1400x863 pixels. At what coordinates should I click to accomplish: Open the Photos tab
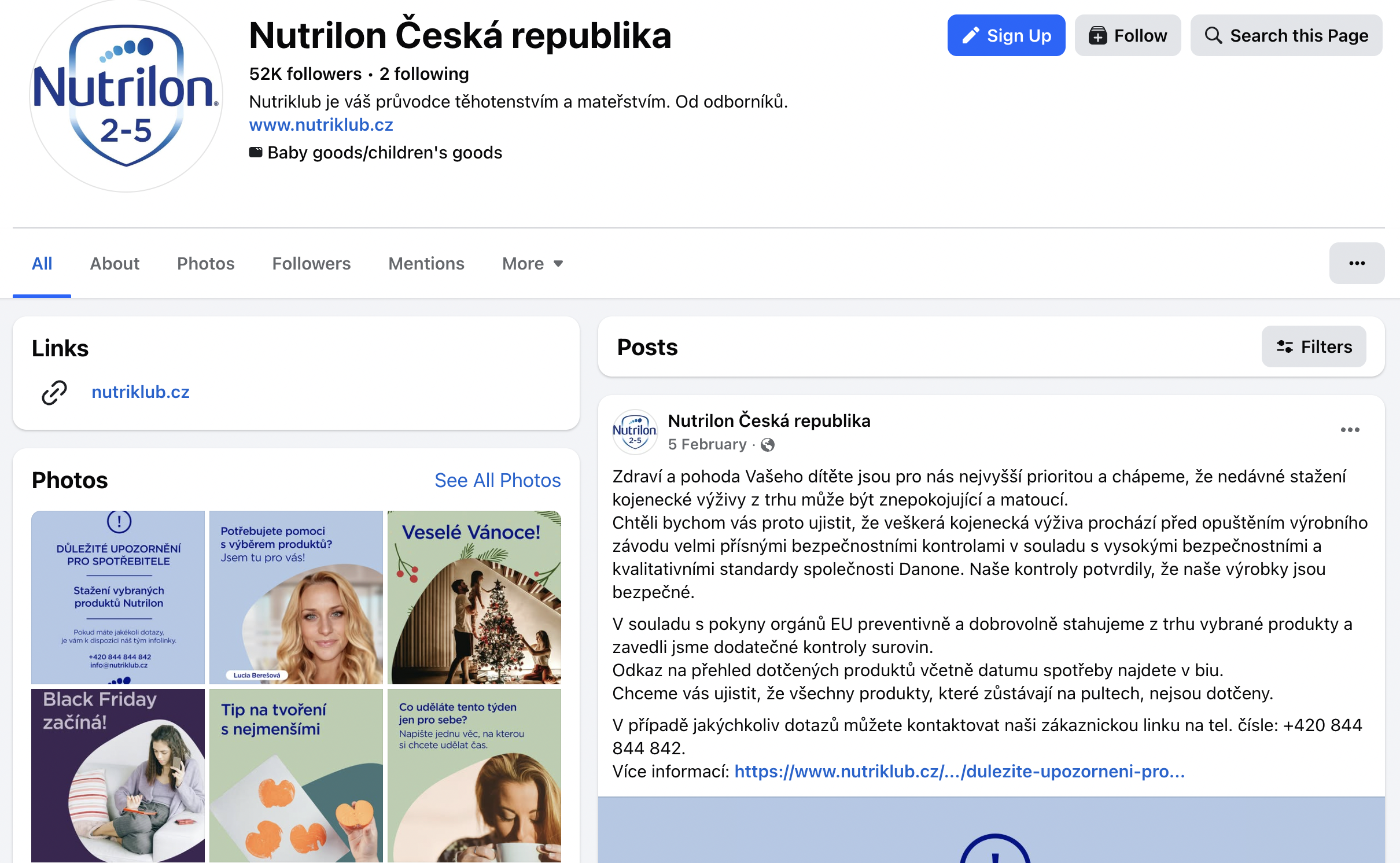(x=205, y=264)
